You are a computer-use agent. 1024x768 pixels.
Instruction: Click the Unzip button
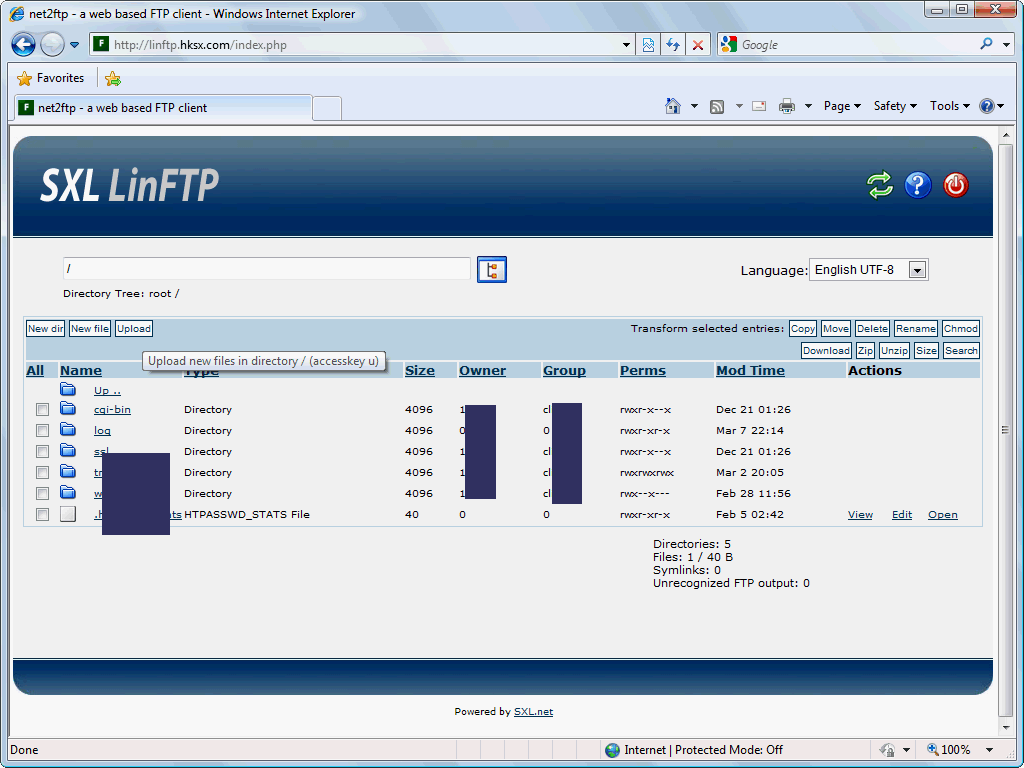[894, 351]
